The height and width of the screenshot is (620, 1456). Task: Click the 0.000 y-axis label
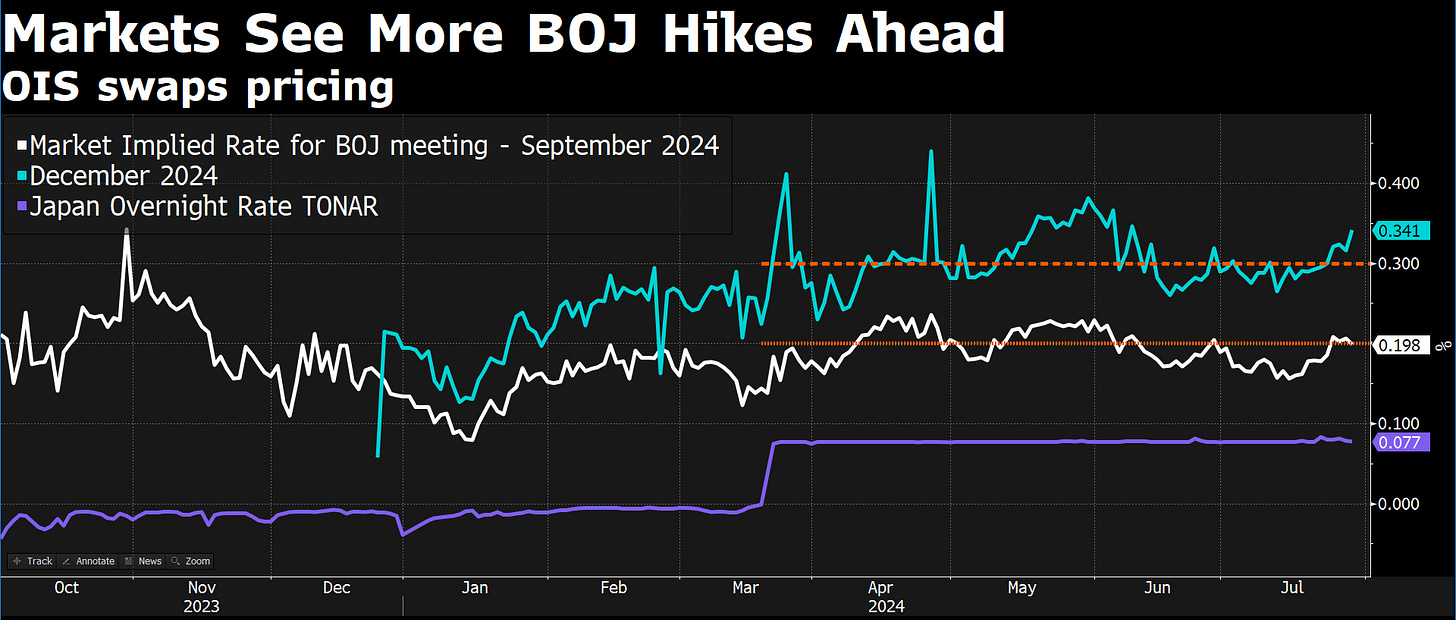point(1400,504)
